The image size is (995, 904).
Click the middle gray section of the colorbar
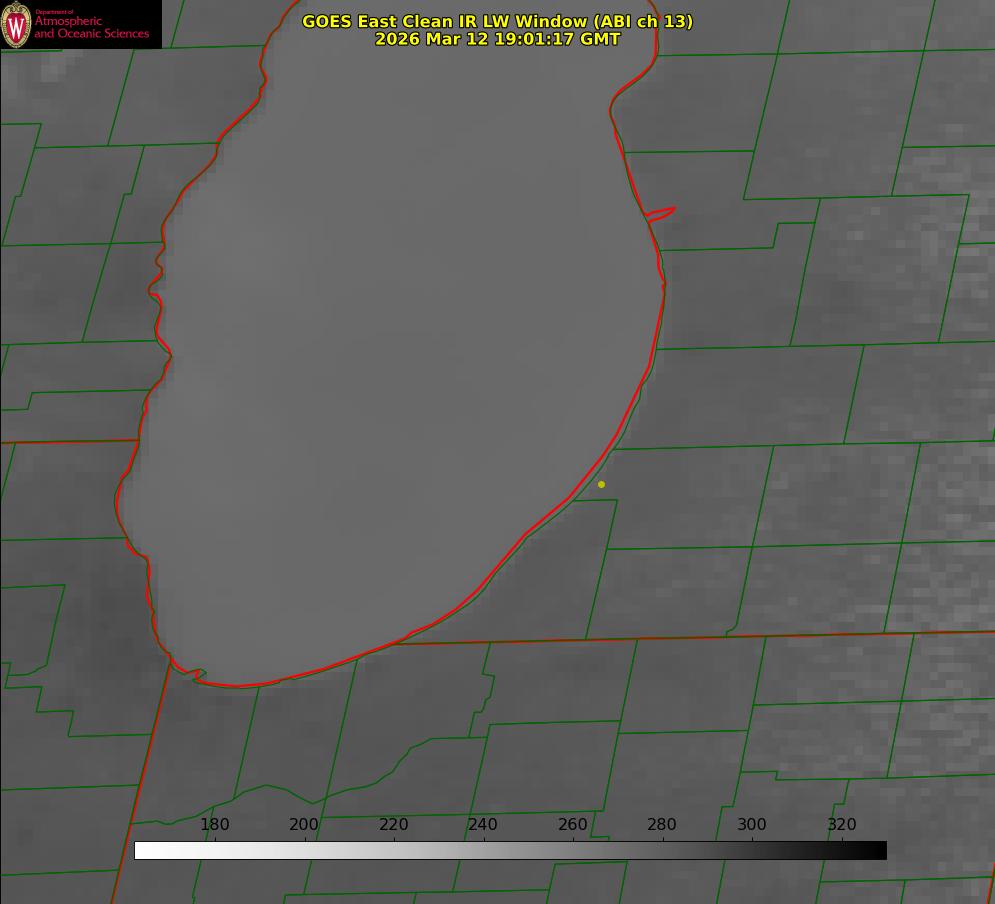(x=510, y=850)
